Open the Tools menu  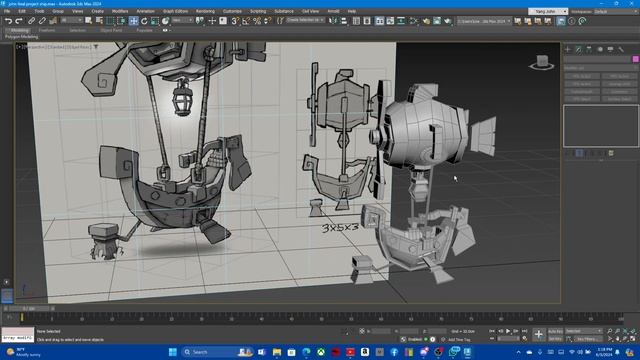tap(39, 11)
